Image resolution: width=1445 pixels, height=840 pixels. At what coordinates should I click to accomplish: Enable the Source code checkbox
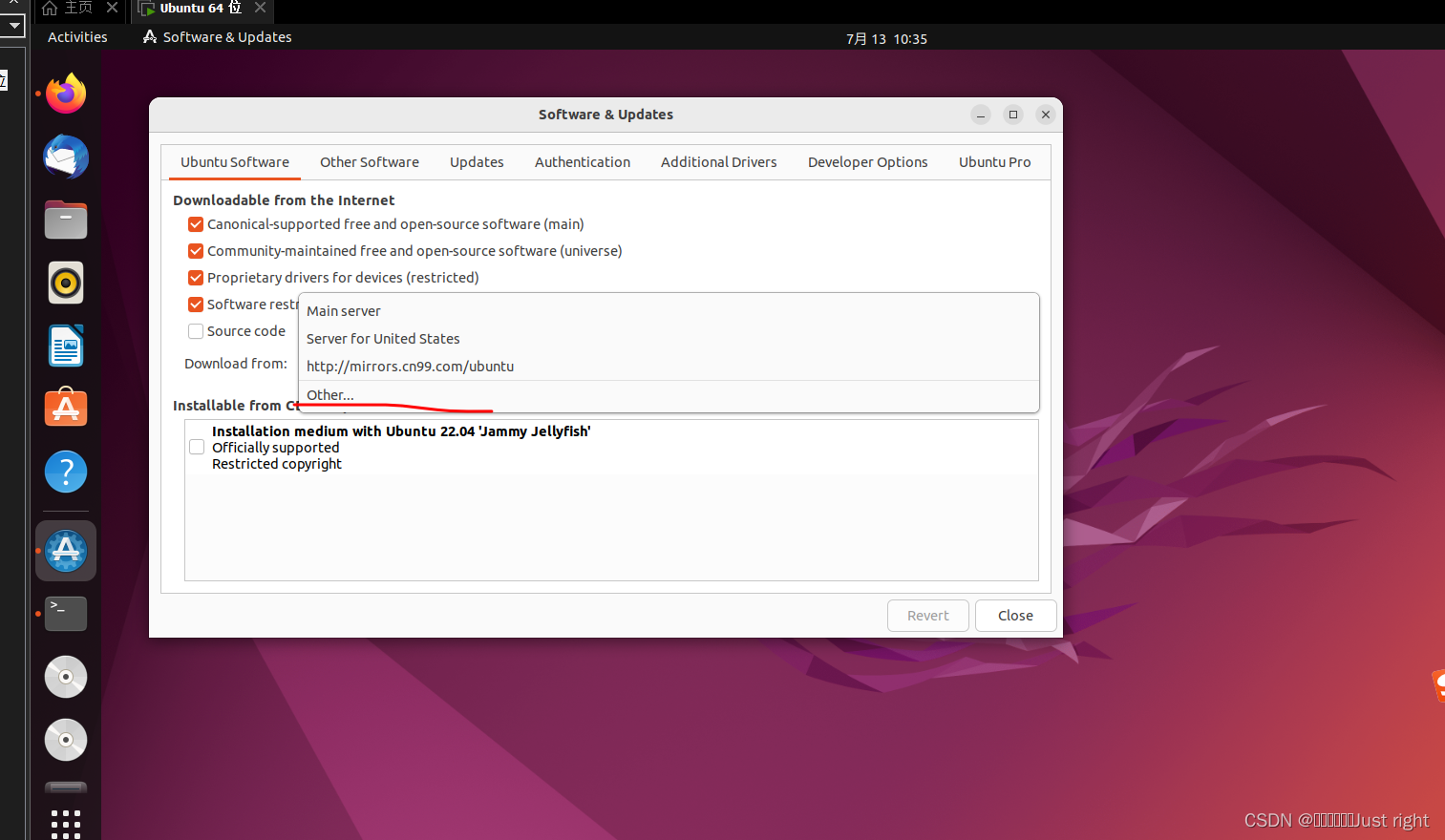(x=196, y=331)
